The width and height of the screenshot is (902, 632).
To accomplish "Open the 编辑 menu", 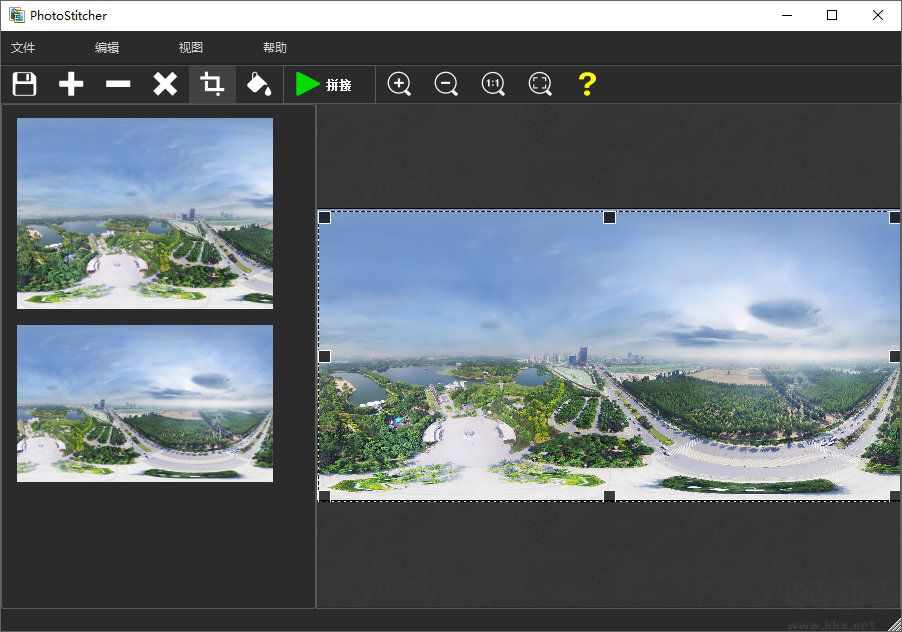I will [x=107, y=47].
